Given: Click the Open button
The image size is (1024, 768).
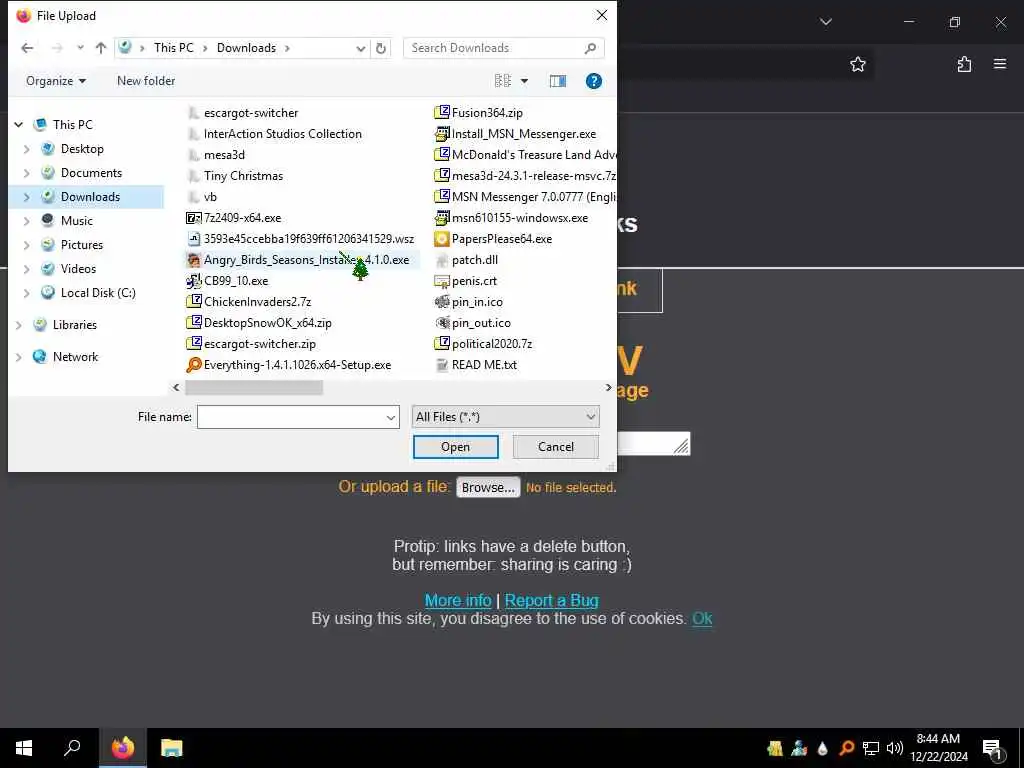Looking at the screenshot, I should (x=456, y=447).
